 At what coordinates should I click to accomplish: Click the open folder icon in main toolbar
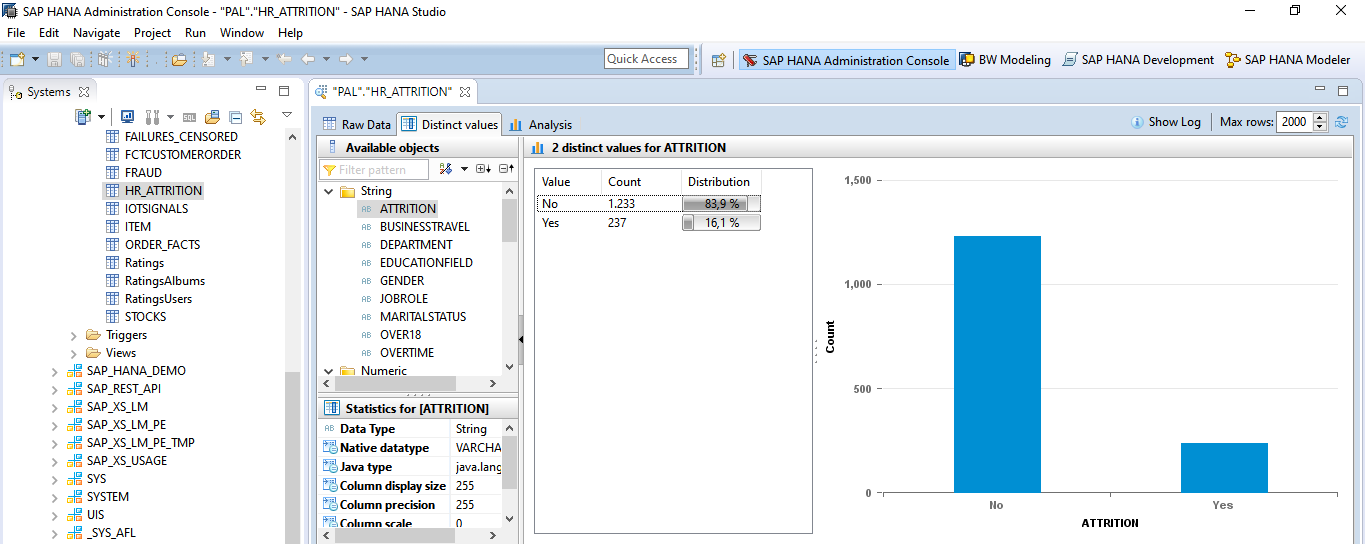click(x=179, y=60)
